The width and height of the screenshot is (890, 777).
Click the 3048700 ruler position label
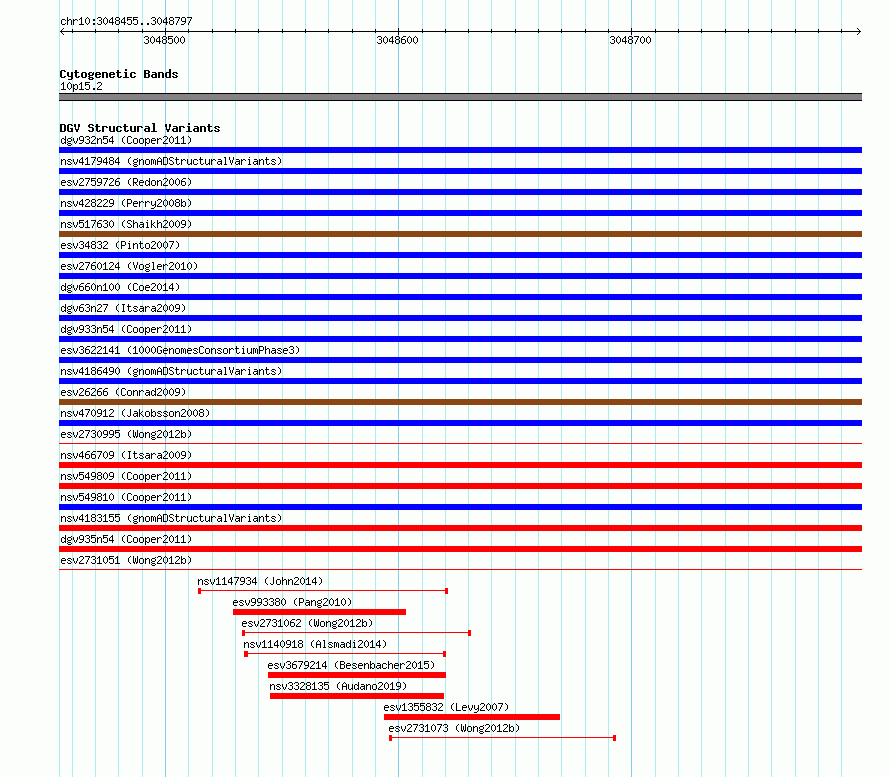(x=630, y=40)
